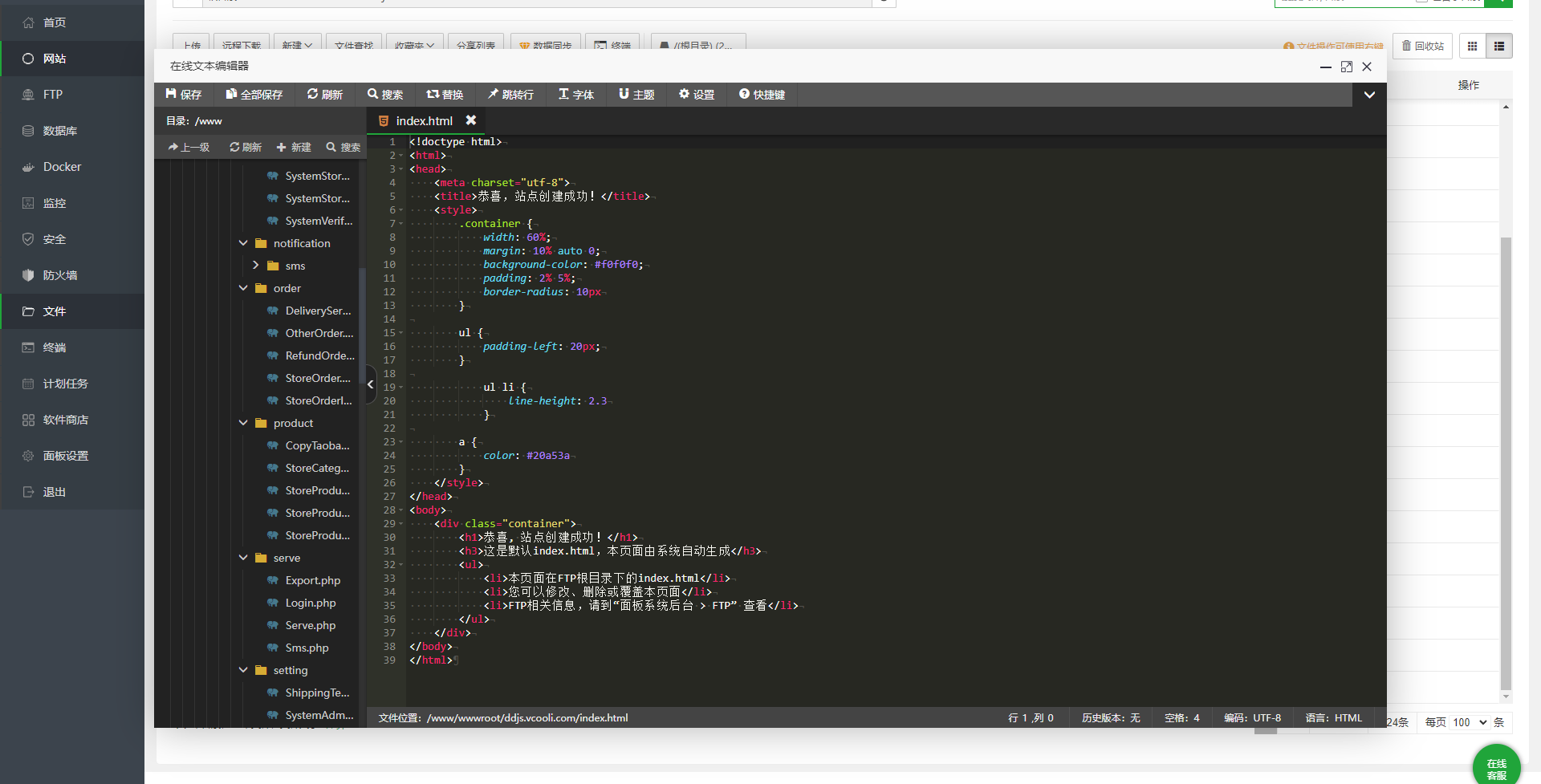Open SystemVerif... file in tree
1541x784 pixels.
pyautogui.click(x=319, y=221)
